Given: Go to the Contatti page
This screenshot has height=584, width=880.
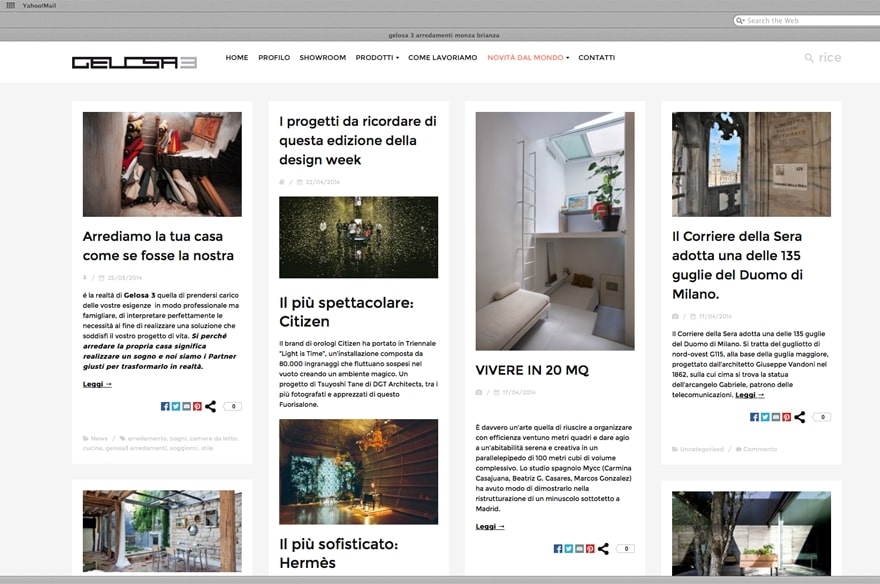Looking at the screenshot, I should [x=596, y=58].
